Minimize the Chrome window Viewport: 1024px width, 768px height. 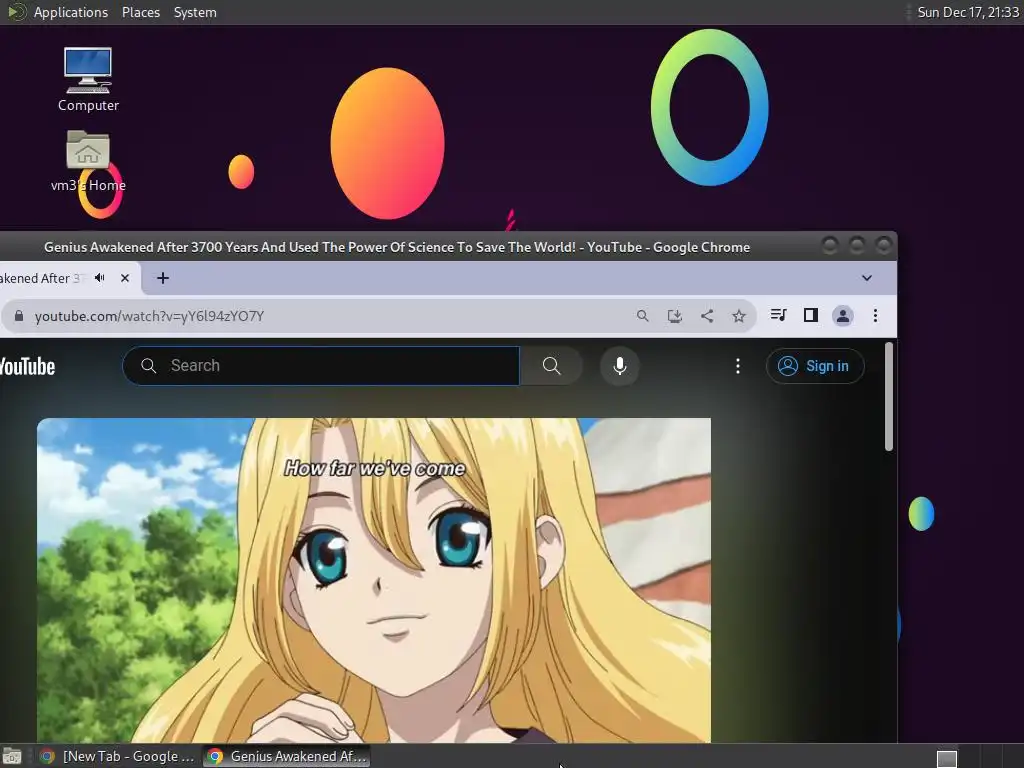point(829,245)
